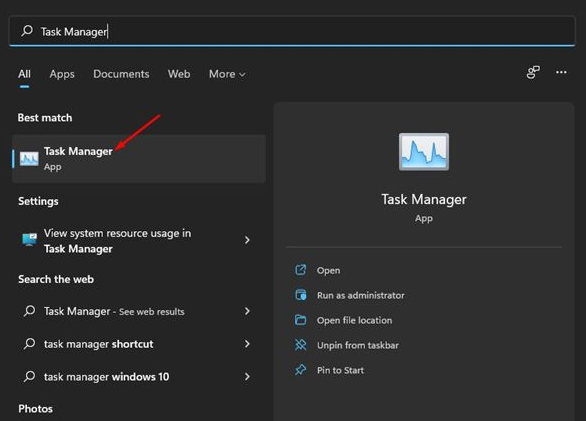Click the Open file location folder icon
Screen dimensions: 586x421
click(300, 320)
